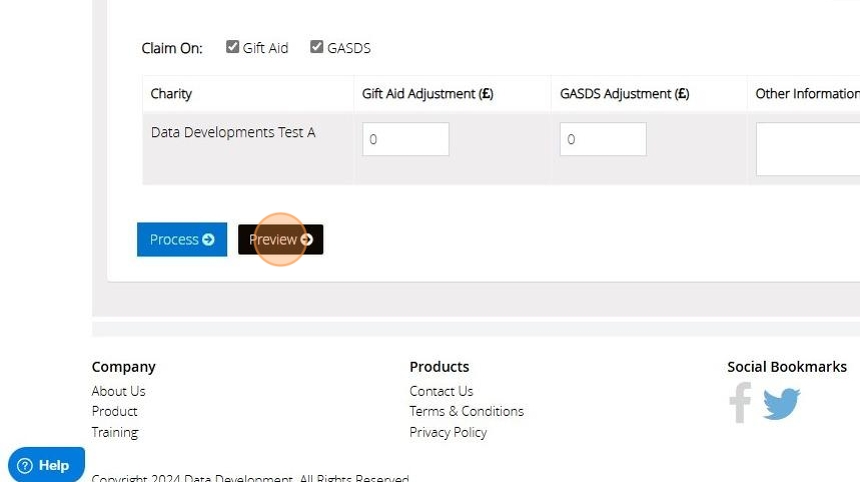Open the Product footer link
The width and height of the screenshot is (860, 482).
(114, 411)
